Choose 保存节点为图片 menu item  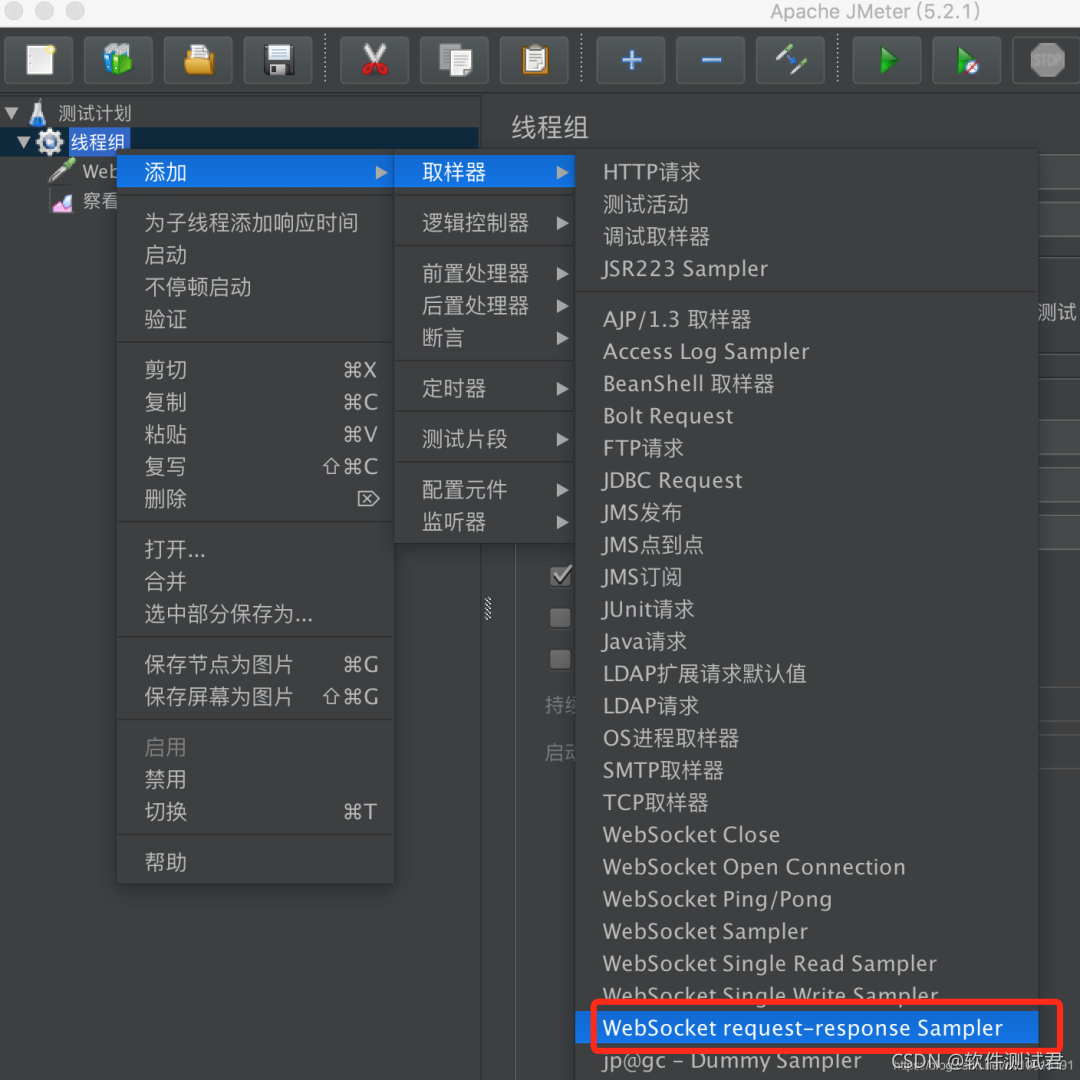(255, 664)
